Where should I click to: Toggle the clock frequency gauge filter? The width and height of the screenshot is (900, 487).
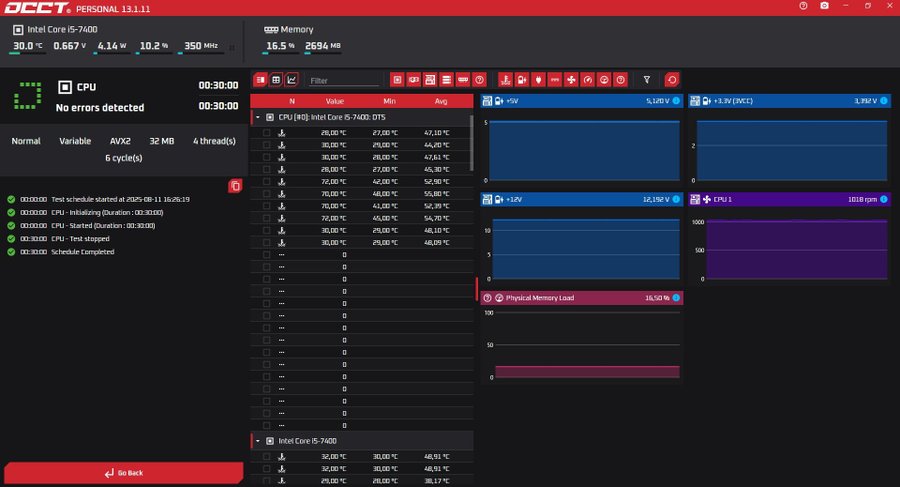[587, 80]
